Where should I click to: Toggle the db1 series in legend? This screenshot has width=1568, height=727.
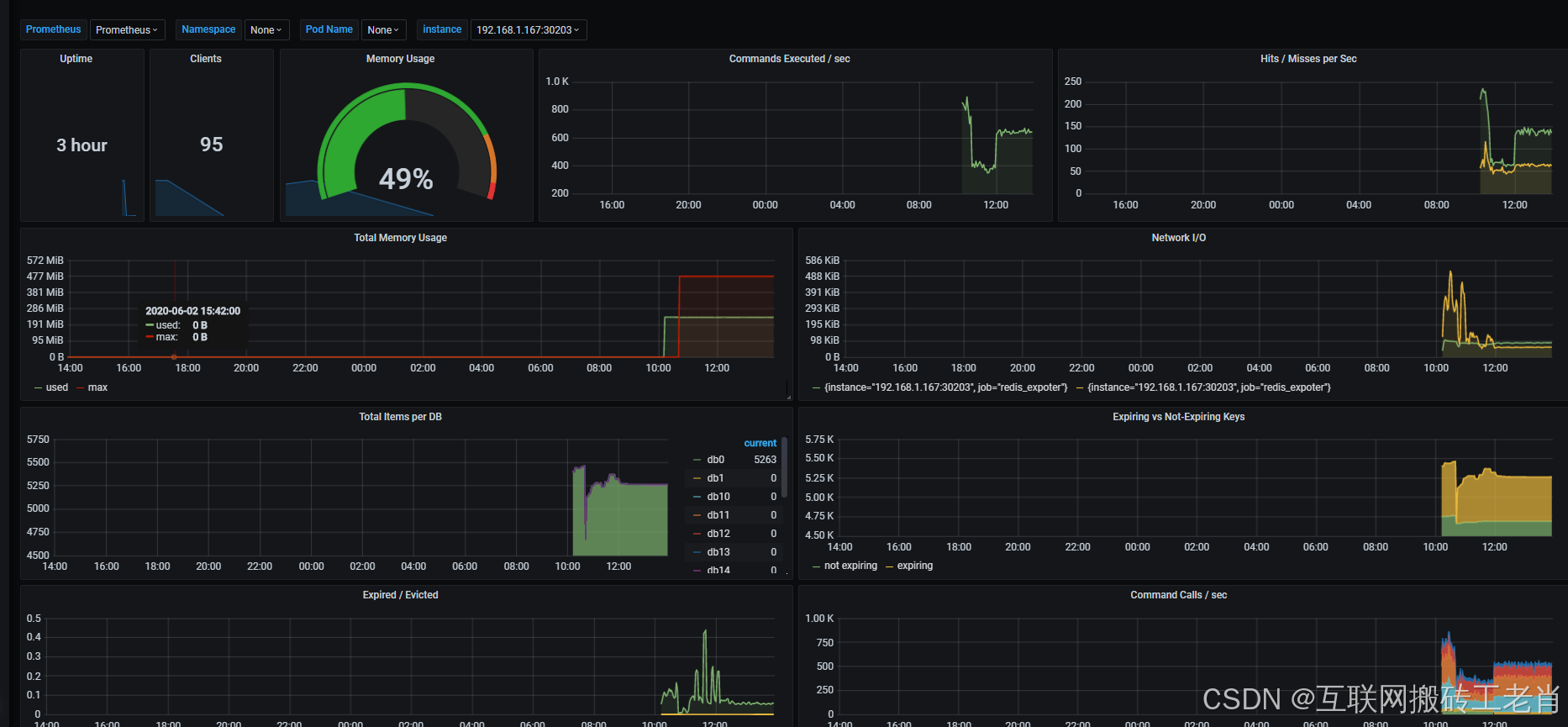click(x=715, y=478)
